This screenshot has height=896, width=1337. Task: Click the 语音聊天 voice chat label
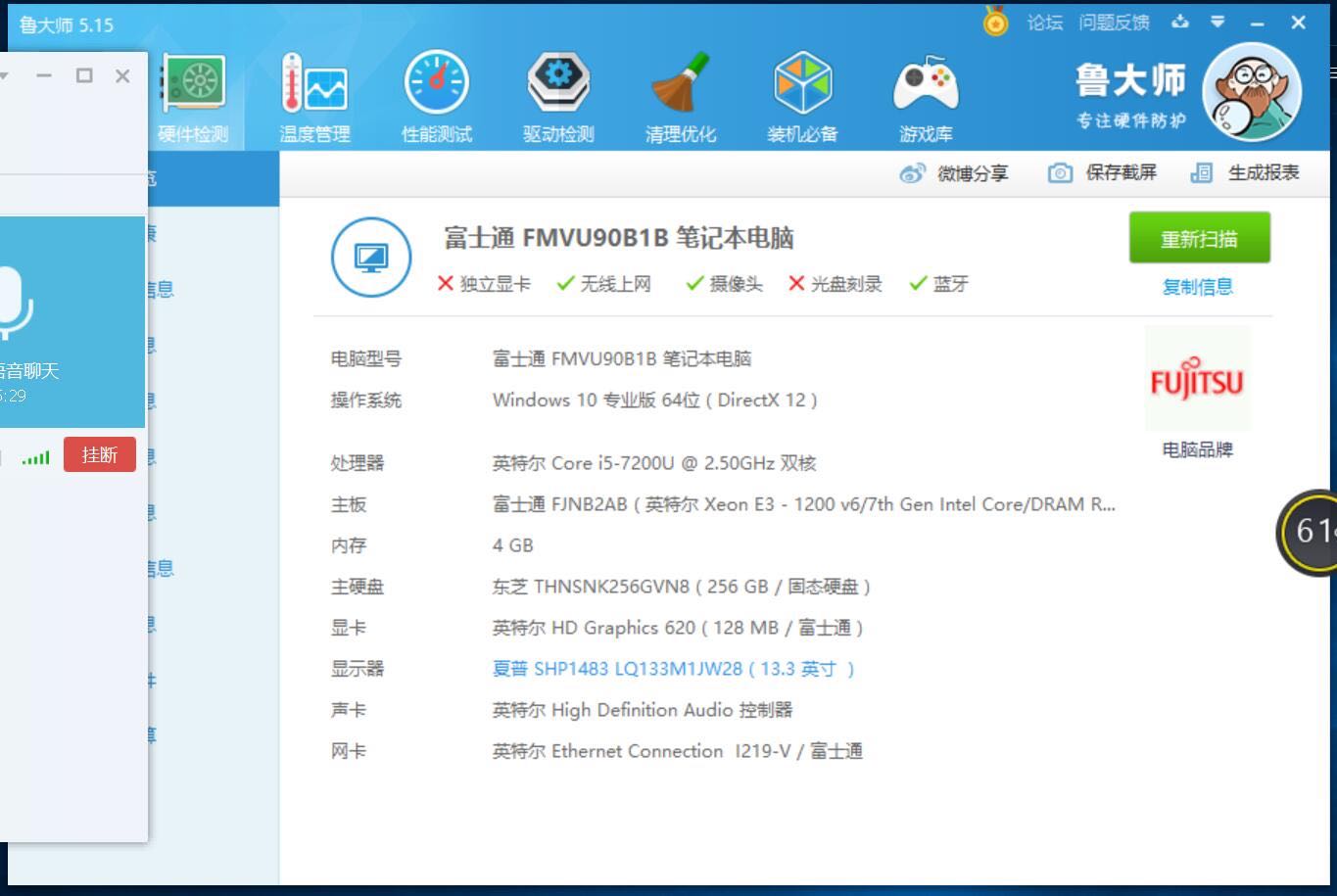click(x=28, y=370)
